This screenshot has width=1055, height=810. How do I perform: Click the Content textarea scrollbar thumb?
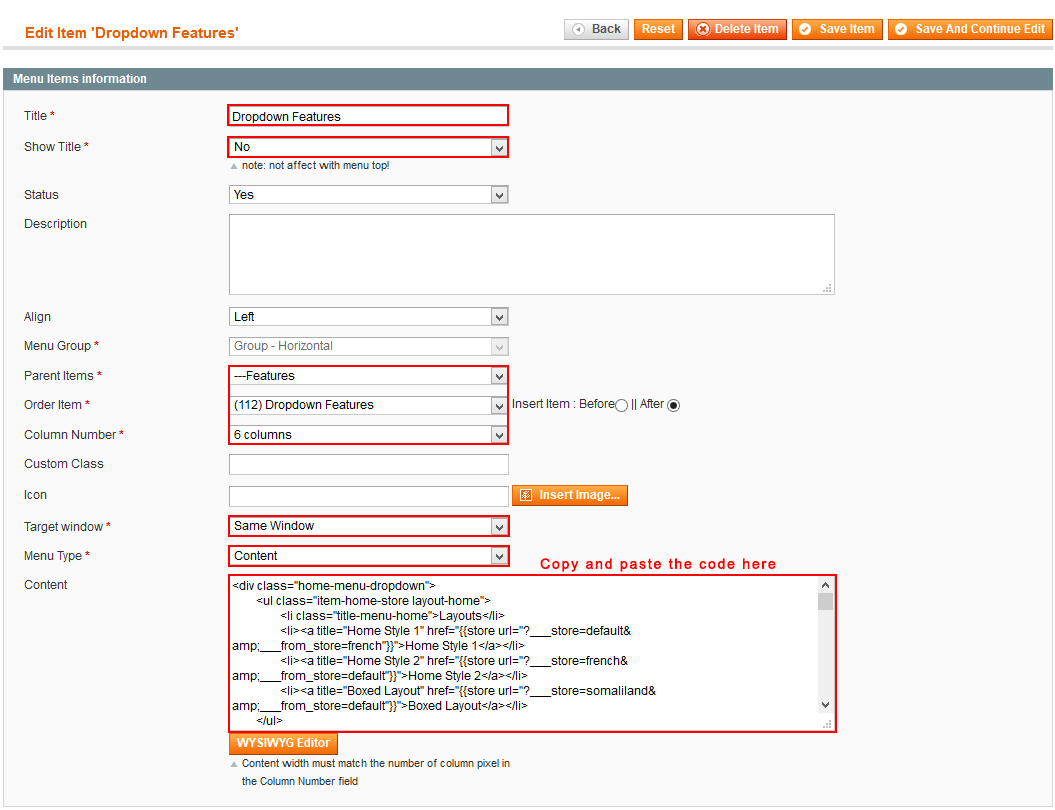pos(826,601)
